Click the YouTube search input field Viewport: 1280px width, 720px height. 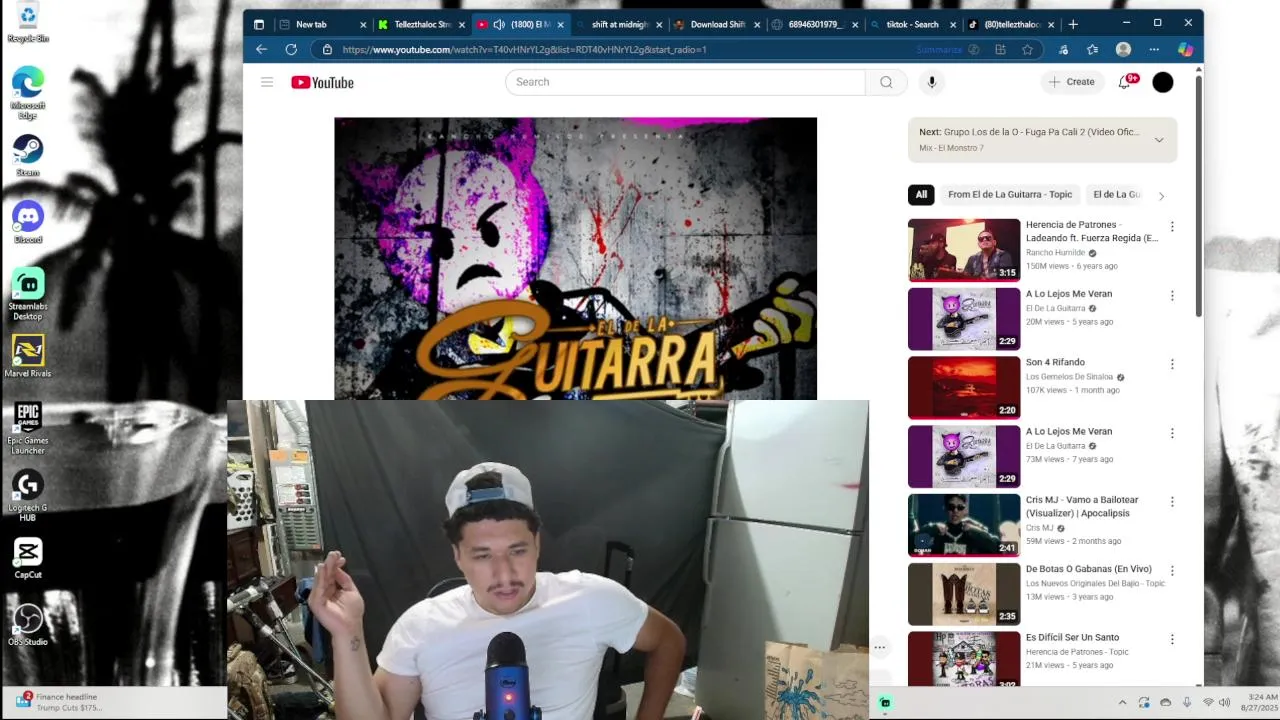coord(685,82)
